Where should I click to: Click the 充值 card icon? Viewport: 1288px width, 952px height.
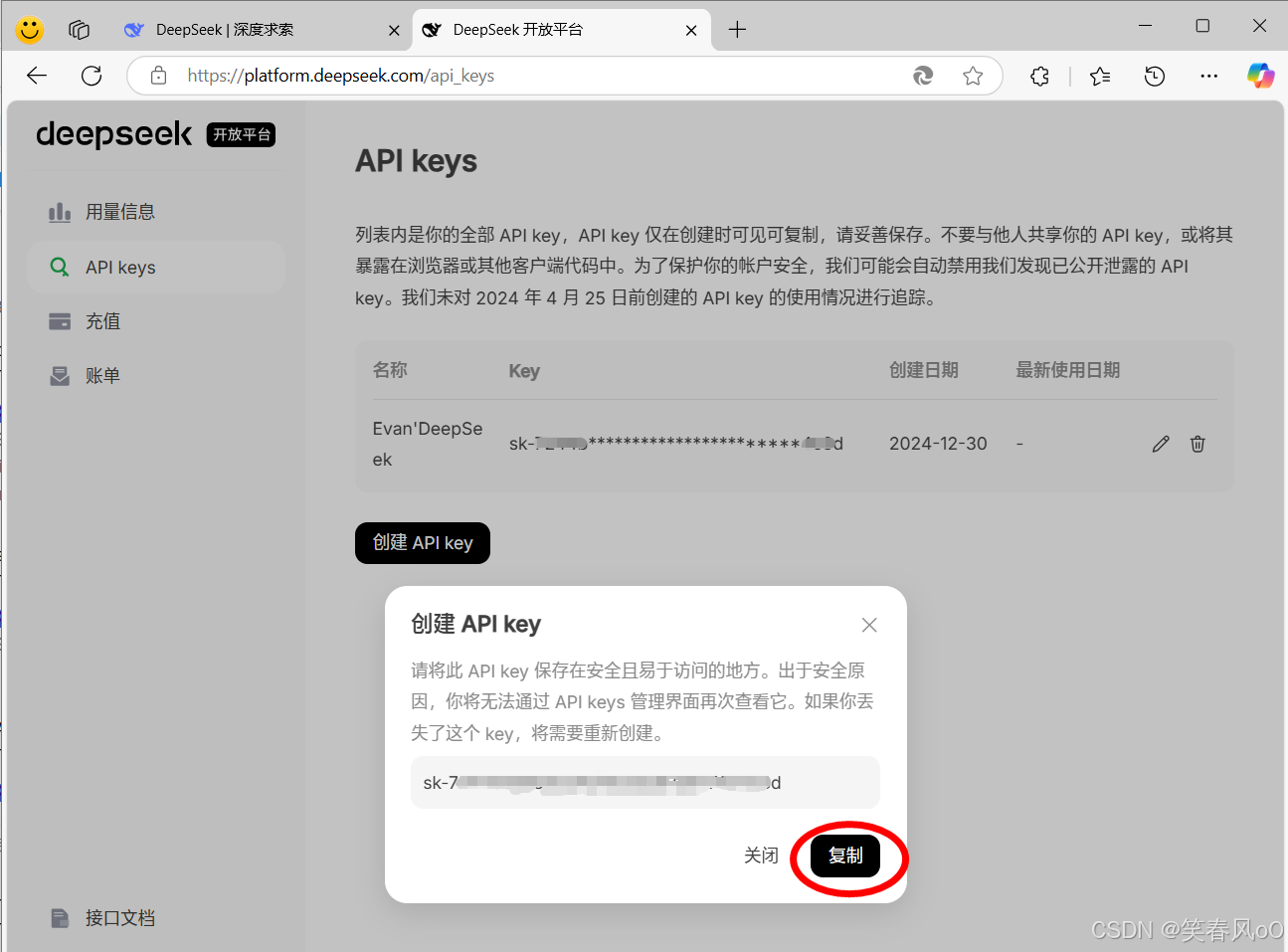[60, 321]
